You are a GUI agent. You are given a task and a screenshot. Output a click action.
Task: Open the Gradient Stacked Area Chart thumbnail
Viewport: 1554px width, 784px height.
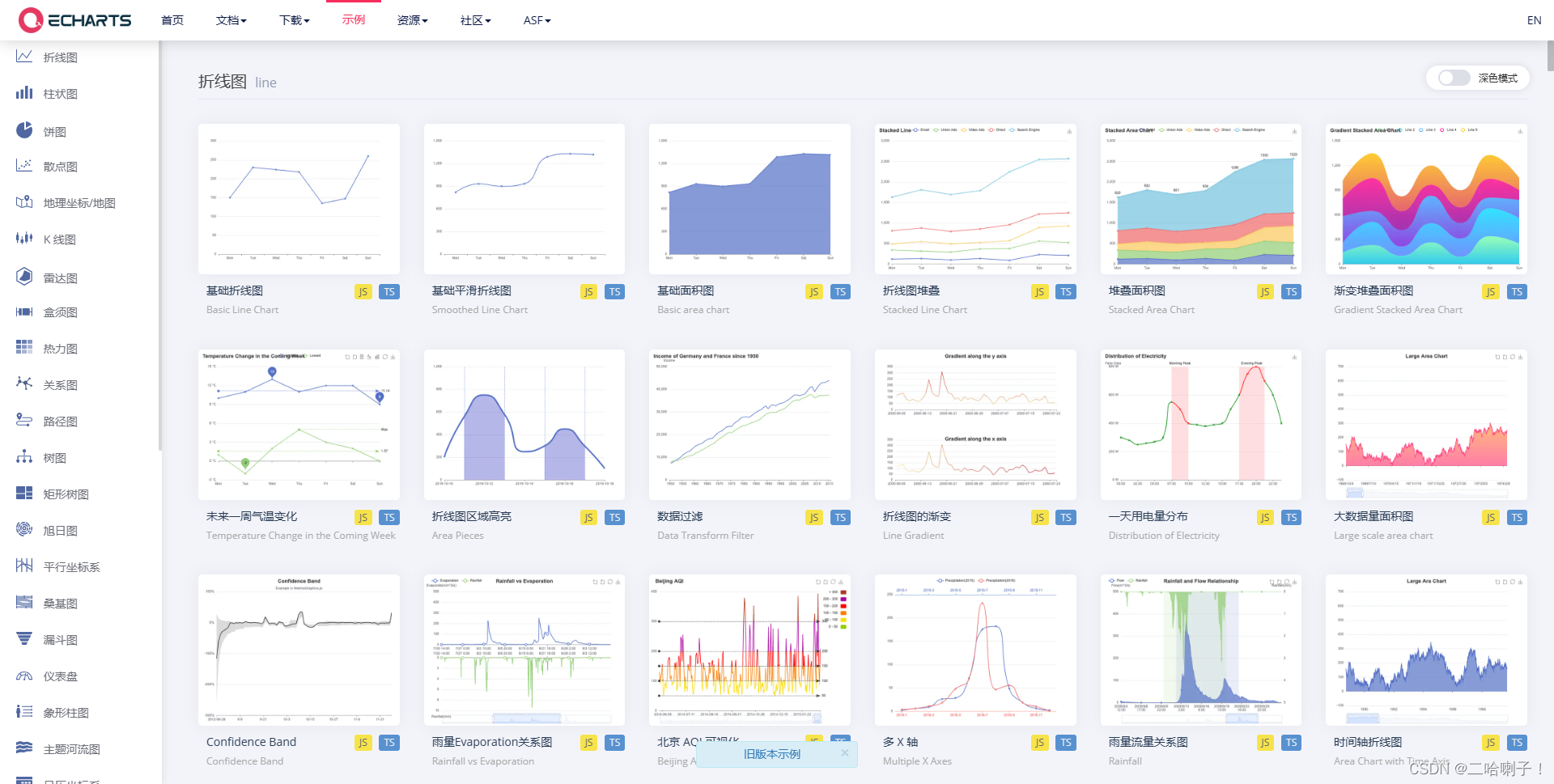[1426, 199]
